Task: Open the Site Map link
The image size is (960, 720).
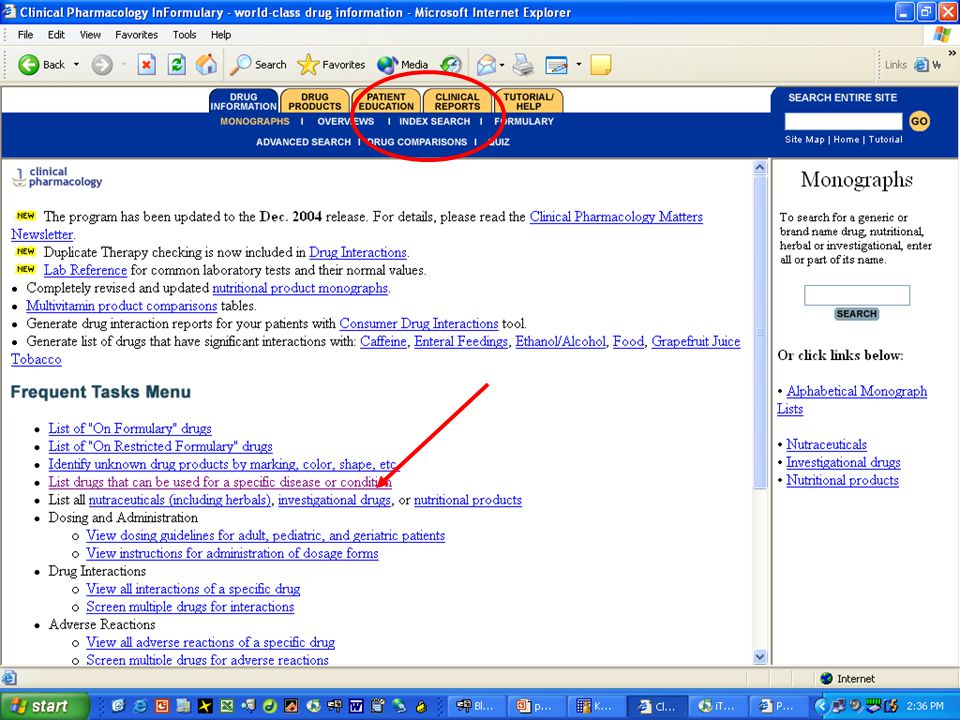Action: click(x=804, y=140)
